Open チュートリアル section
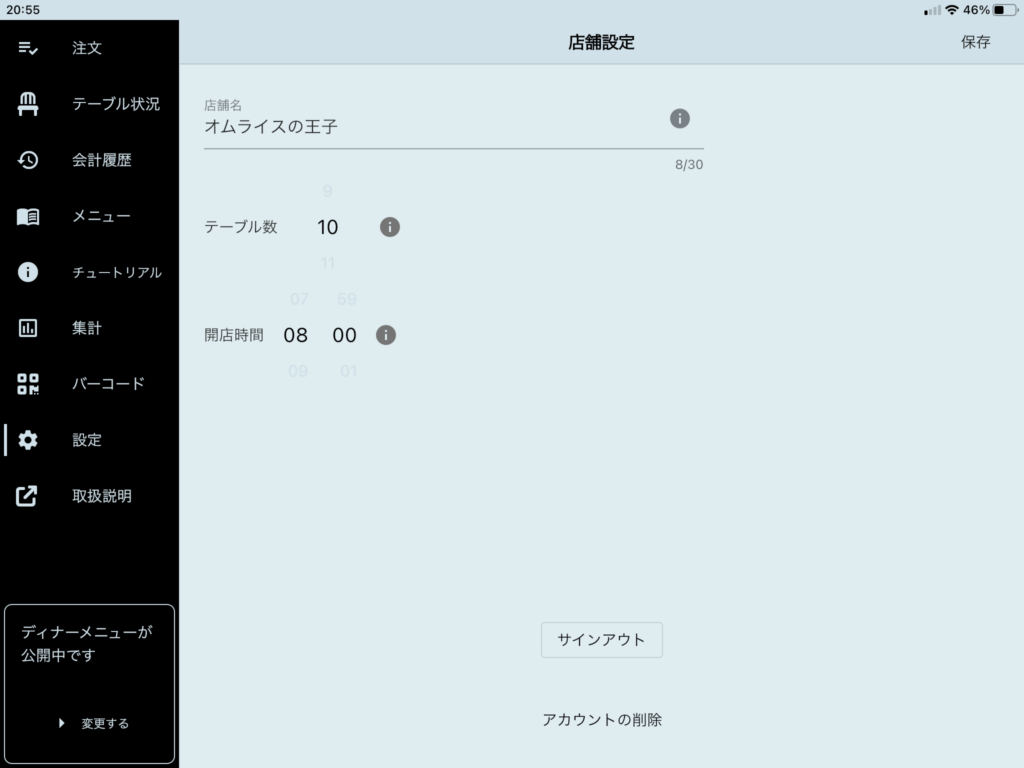This screenshot has height=768, width=1024. click(117, 272)
